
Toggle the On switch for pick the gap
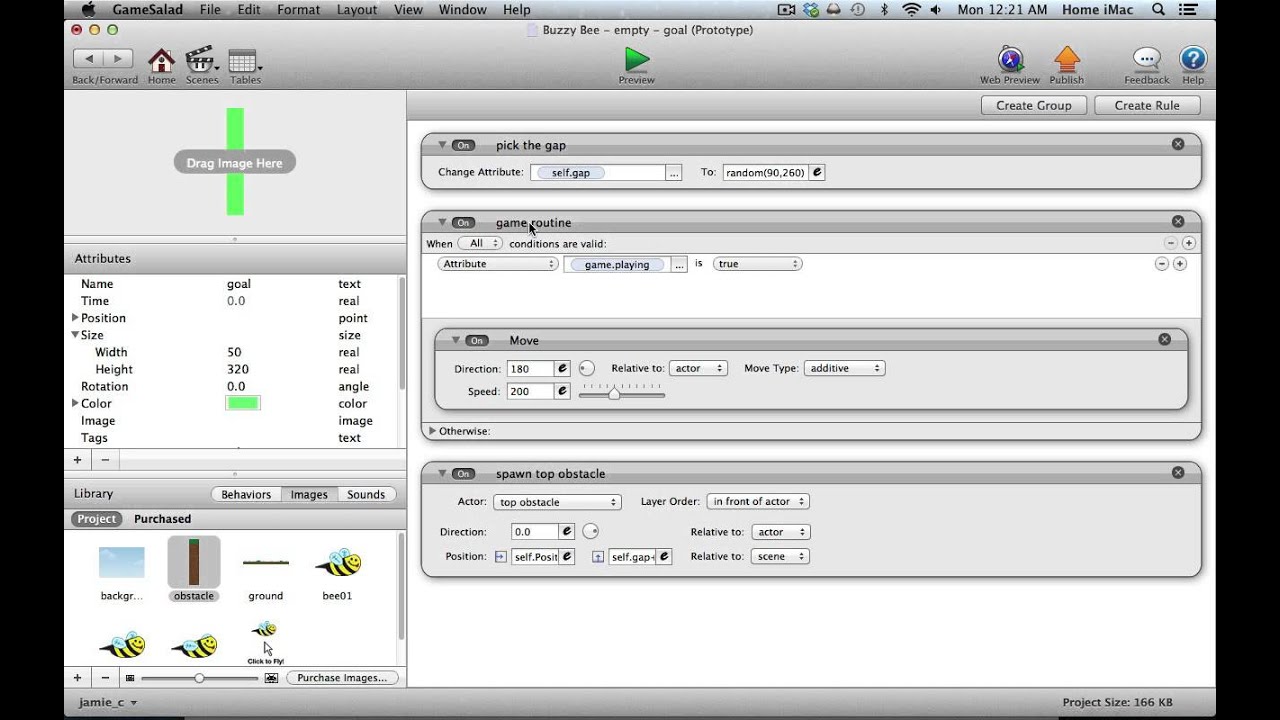click(x=463, y=145)
